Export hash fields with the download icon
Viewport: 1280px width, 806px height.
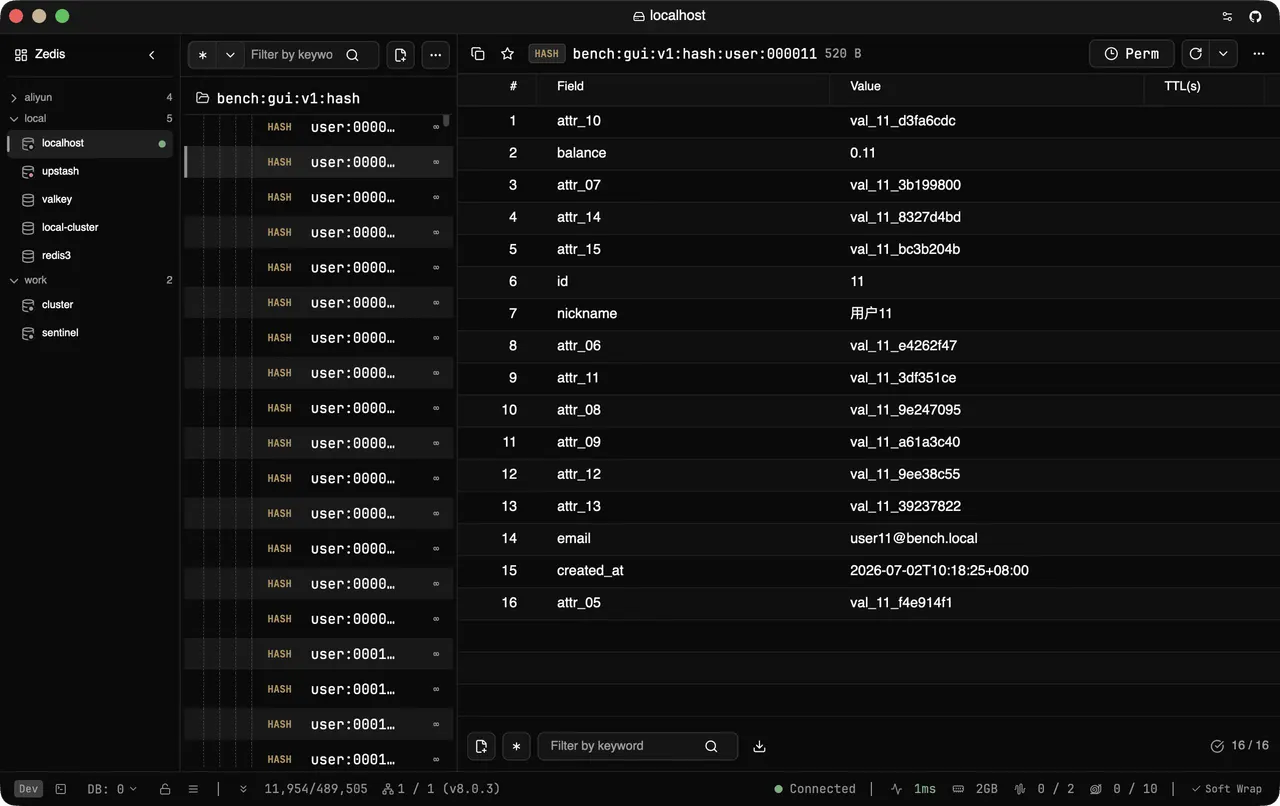(759, 746)
